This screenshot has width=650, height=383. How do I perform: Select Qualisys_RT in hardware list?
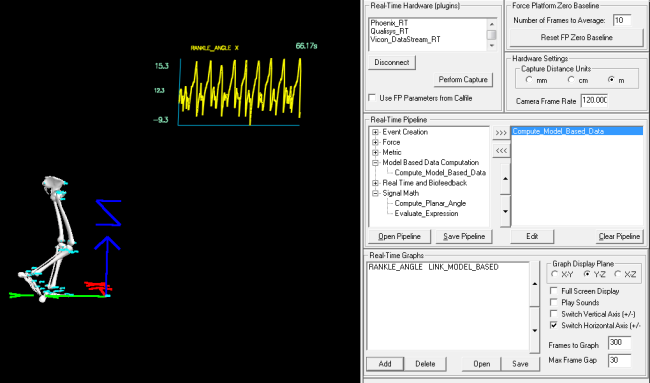pos(389,31)
